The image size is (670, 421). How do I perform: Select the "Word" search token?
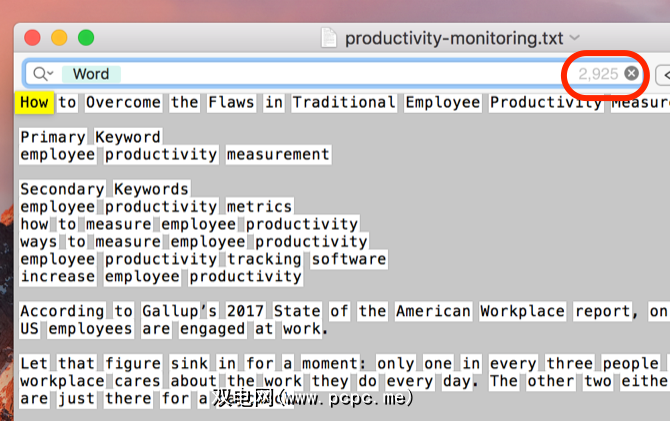point(91,74)
